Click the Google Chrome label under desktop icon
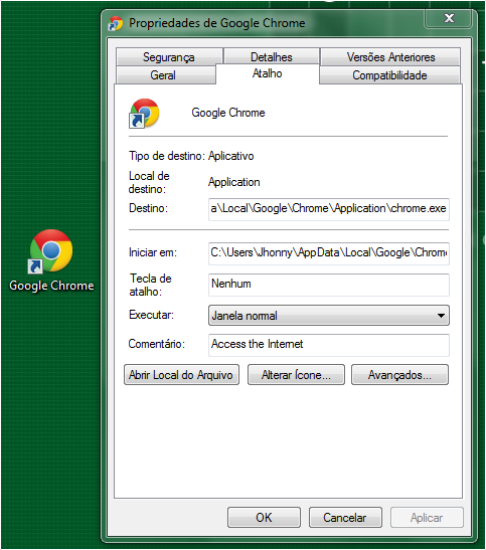486x550 pixels. pos(52,286)
